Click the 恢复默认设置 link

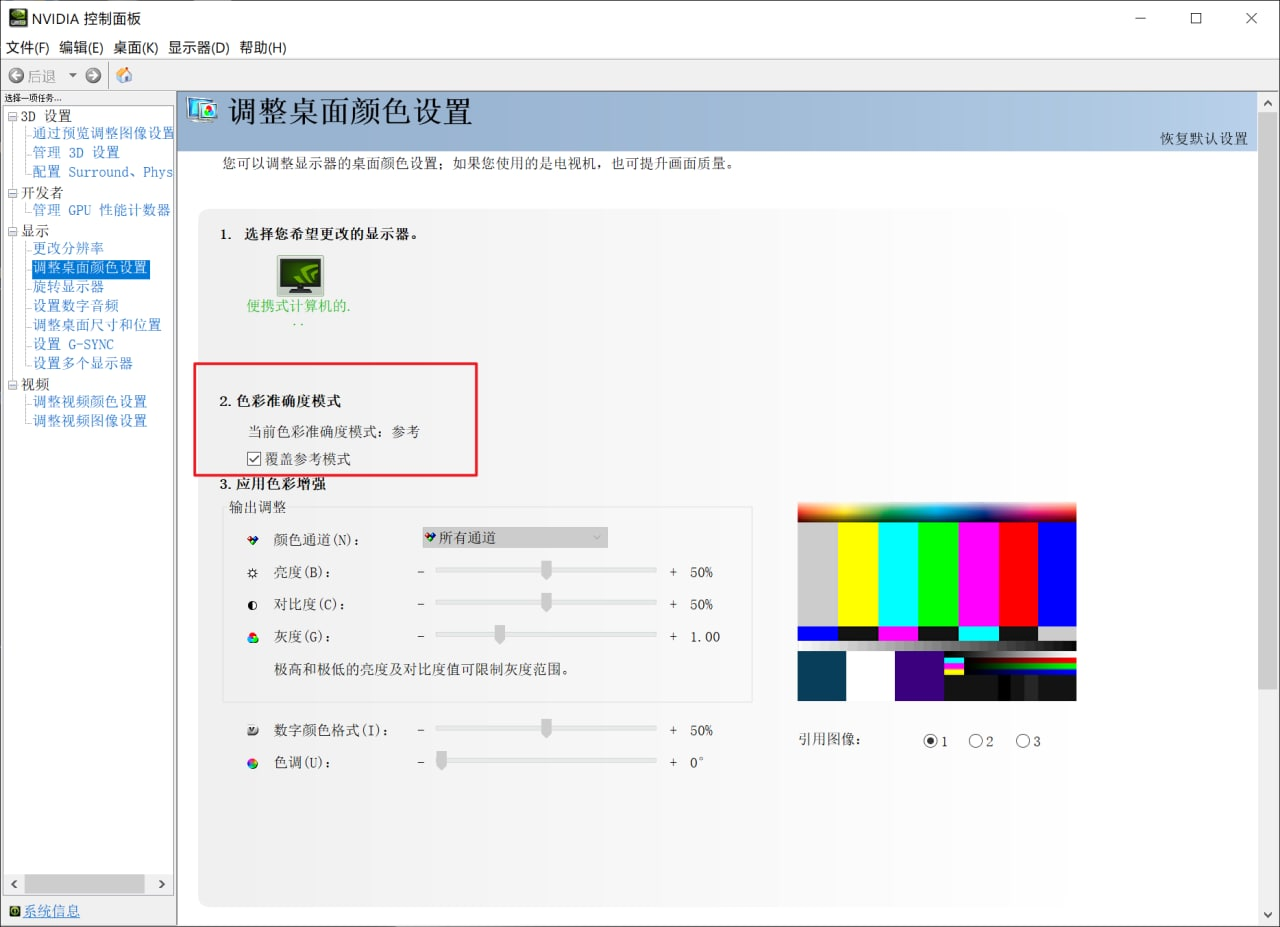[x=1204, y=139]
